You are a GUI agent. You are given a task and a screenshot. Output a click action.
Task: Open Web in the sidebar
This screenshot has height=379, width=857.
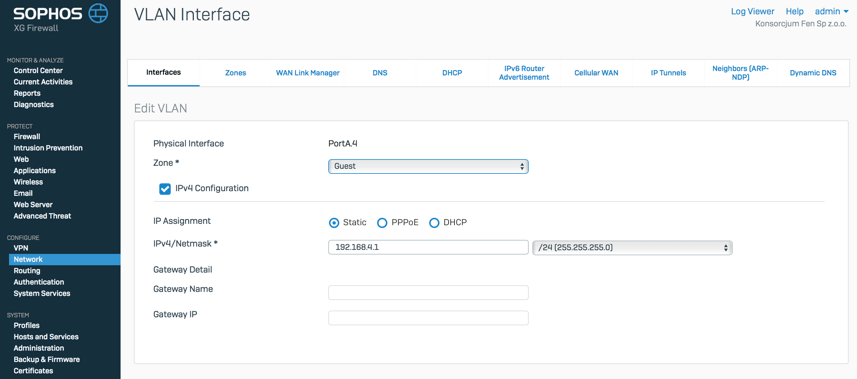click(21, 159)
